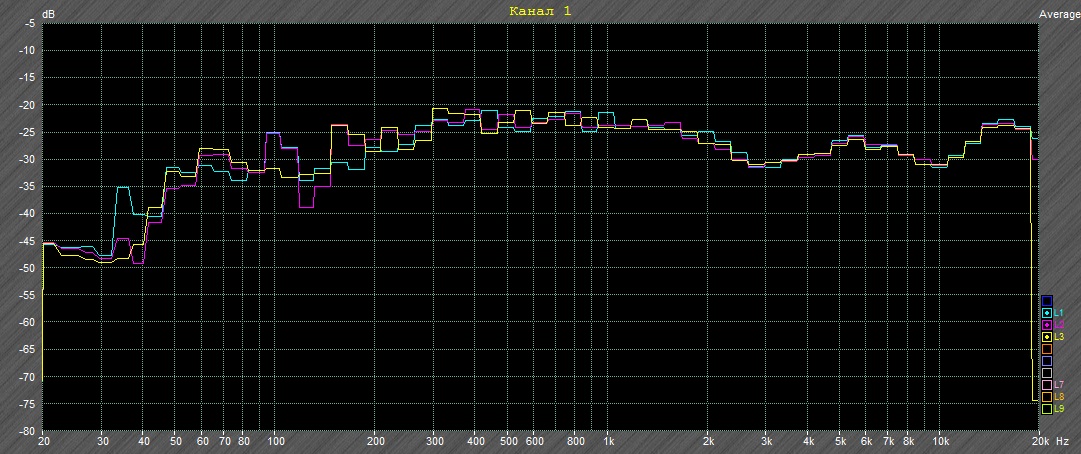Click the -80 dB axis label
This screenshot has width=1081, height=454.
point(25,431)
